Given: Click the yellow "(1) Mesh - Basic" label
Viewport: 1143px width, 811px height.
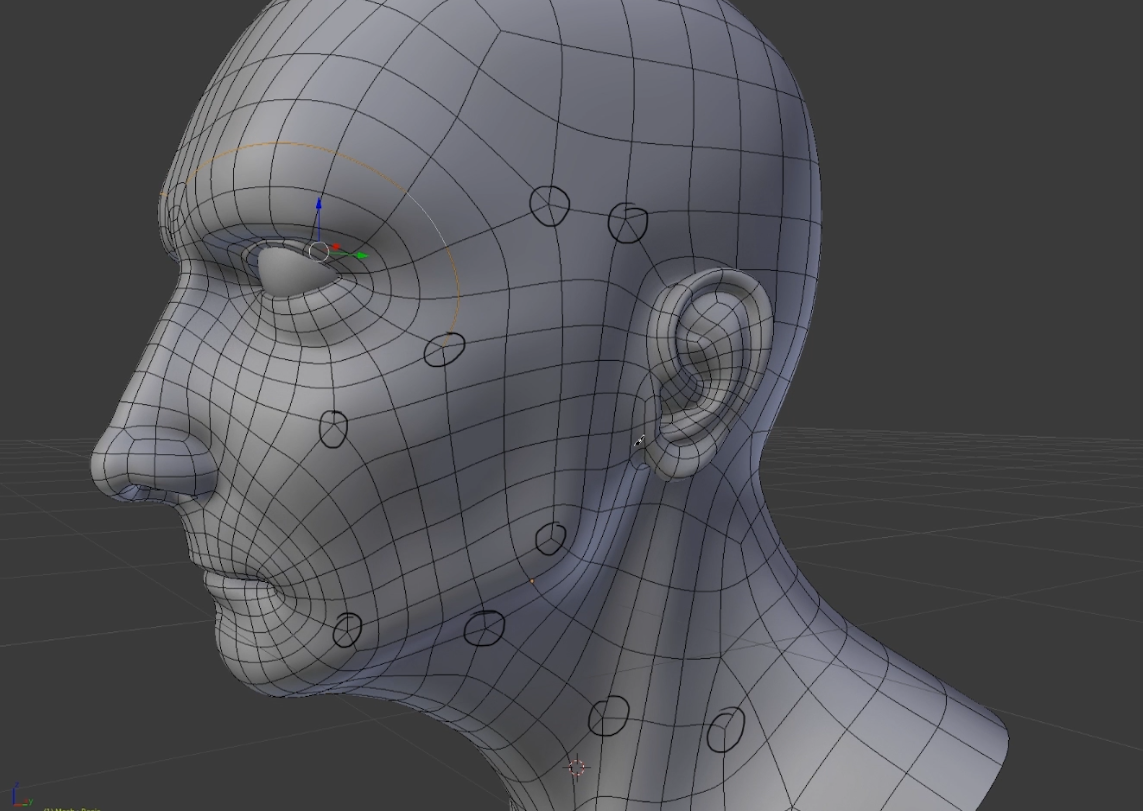Looking at the screenshot, I should [70, 809].
